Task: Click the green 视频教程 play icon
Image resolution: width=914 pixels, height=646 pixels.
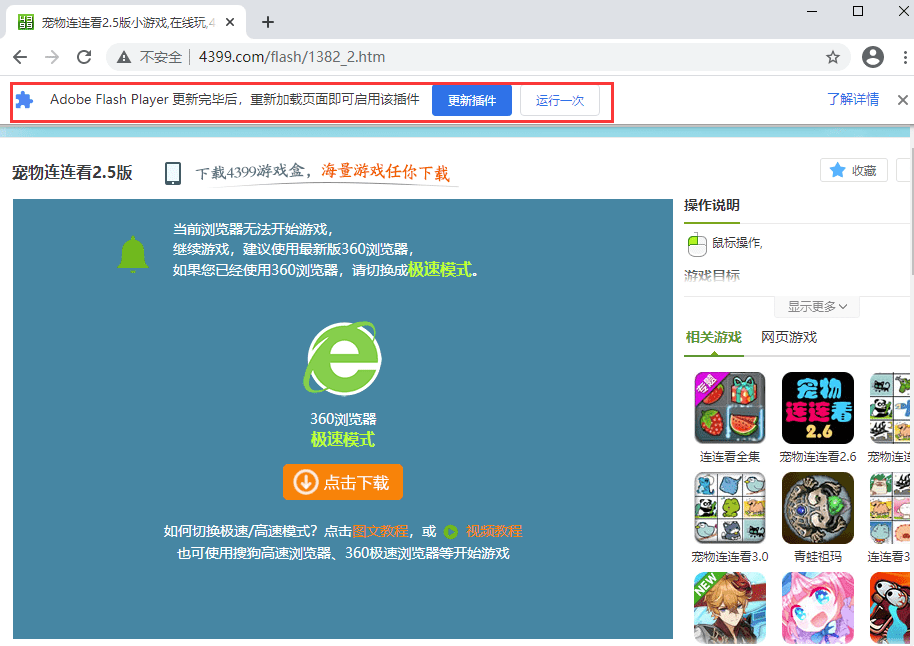Action: click(x=449, y=531)
